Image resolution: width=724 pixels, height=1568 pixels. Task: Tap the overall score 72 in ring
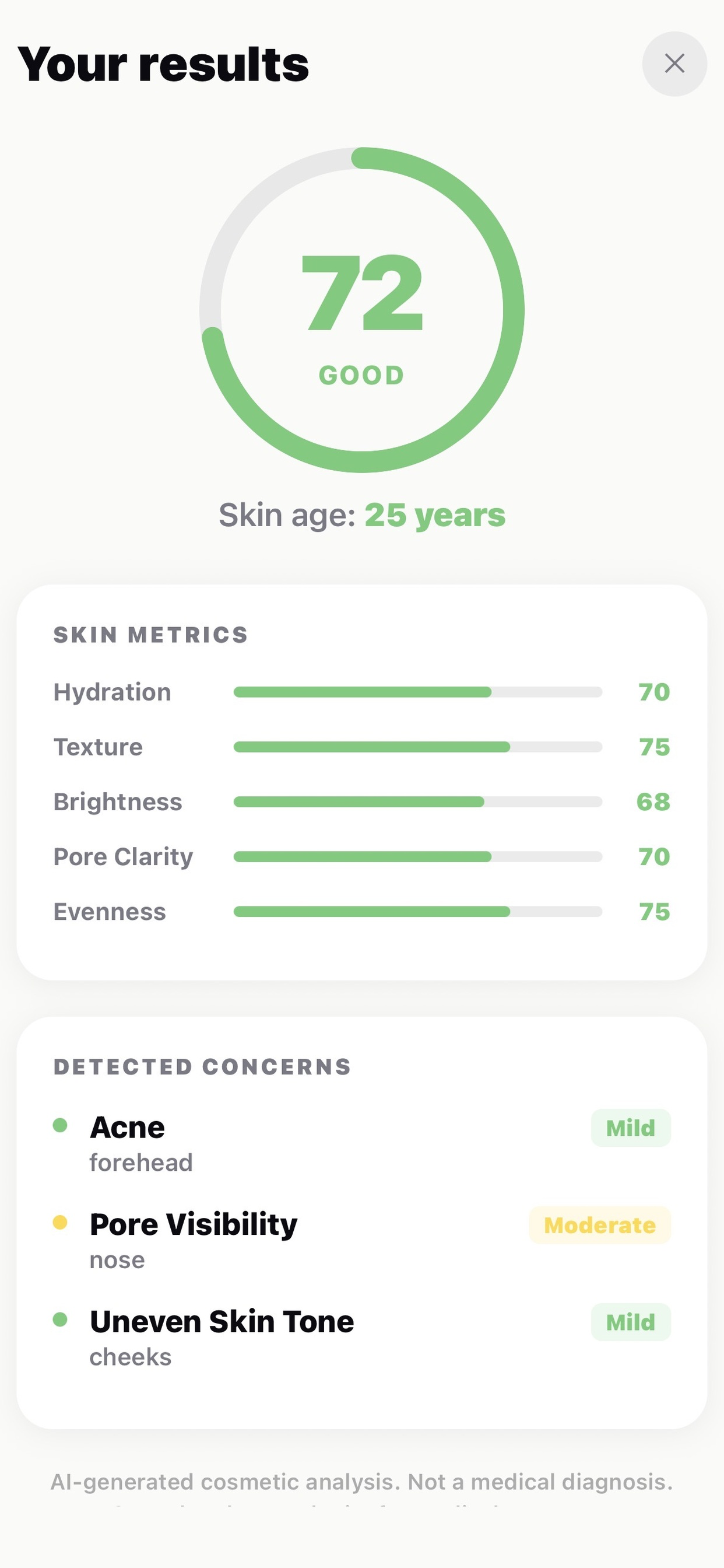pyautogui.click(x=362, y=293)
